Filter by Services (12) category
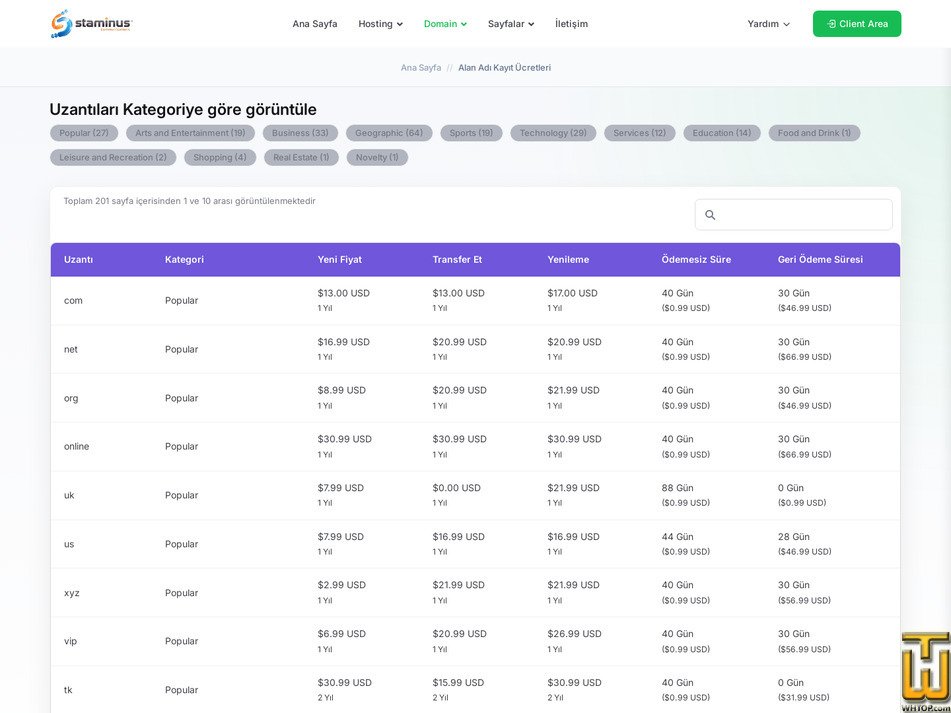 (640, 133)
